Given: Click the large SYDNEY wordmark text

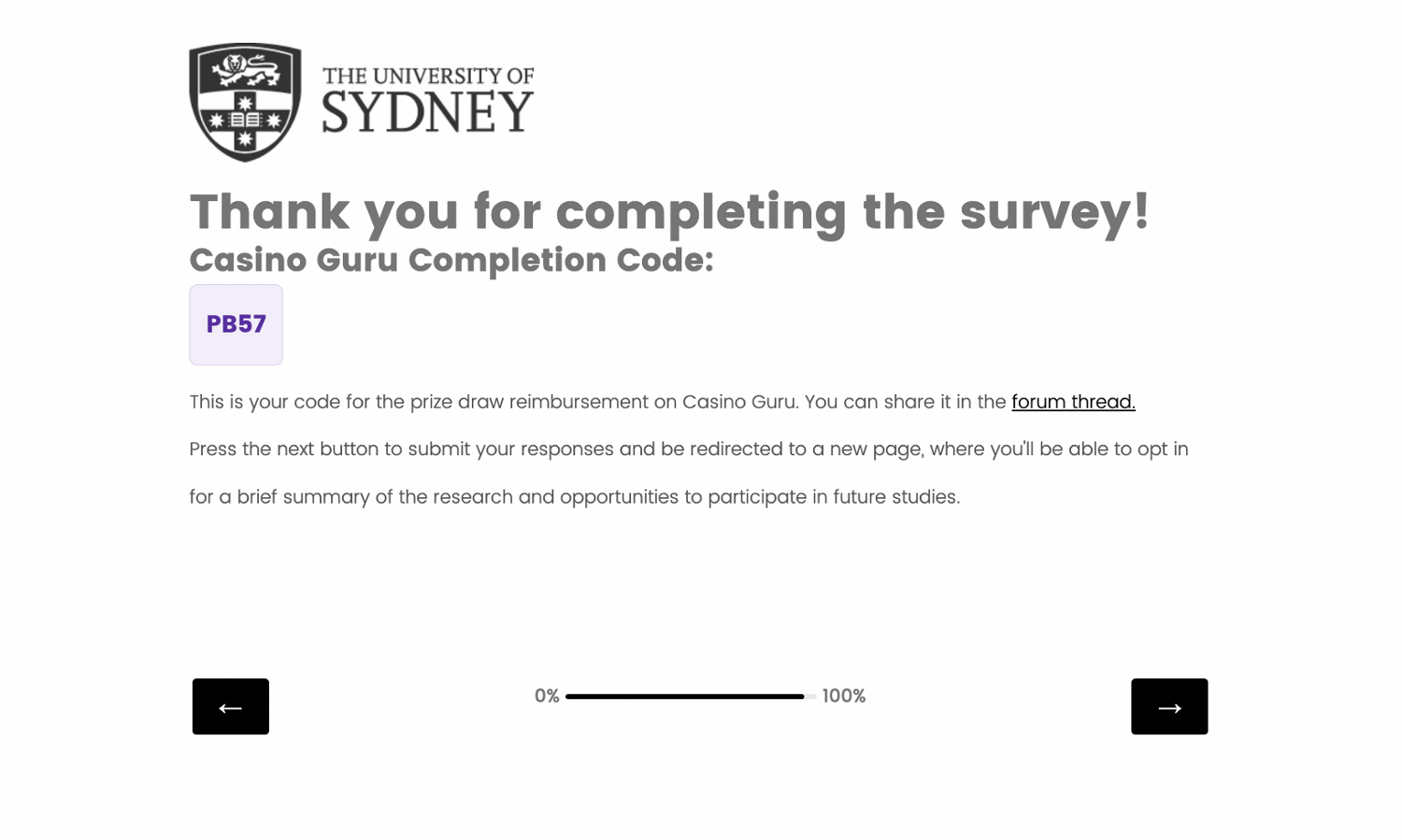Looking at the screenshot, I should pyautogui.click(x=427, y=113).
